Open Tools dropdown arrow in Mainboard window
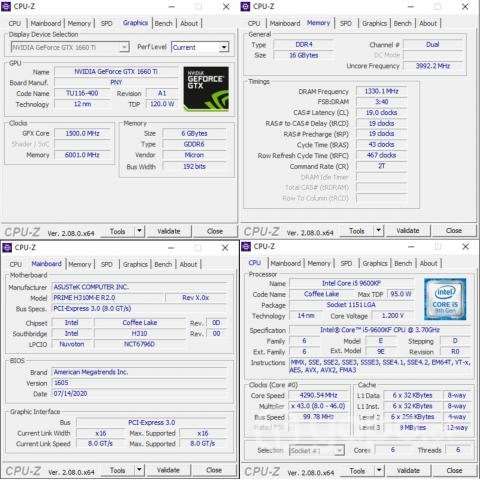Screen dimensions: 480x480 tap(139, 470)
